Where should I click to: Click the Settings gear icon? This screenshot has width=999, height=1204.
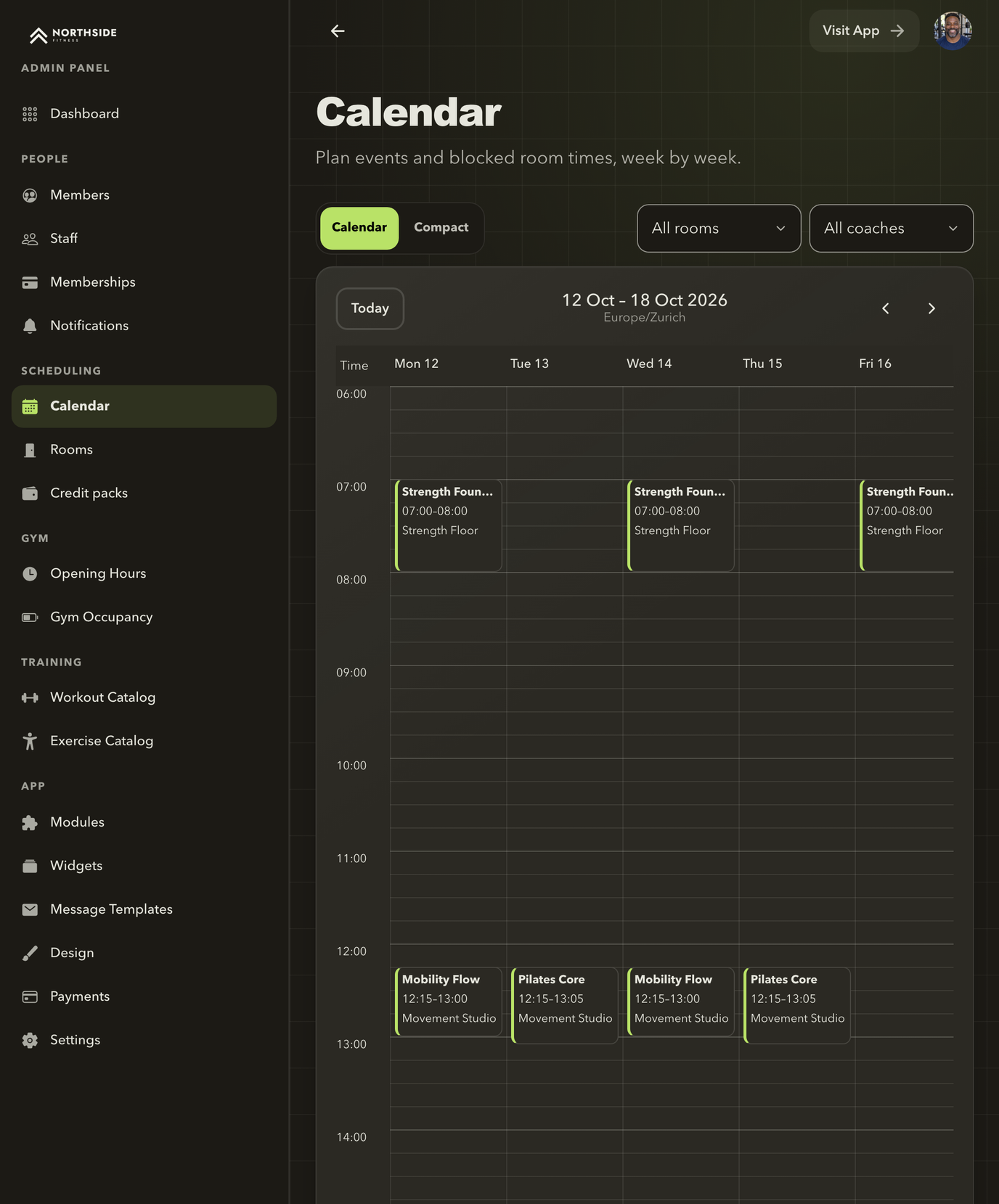pos(30,1040)
